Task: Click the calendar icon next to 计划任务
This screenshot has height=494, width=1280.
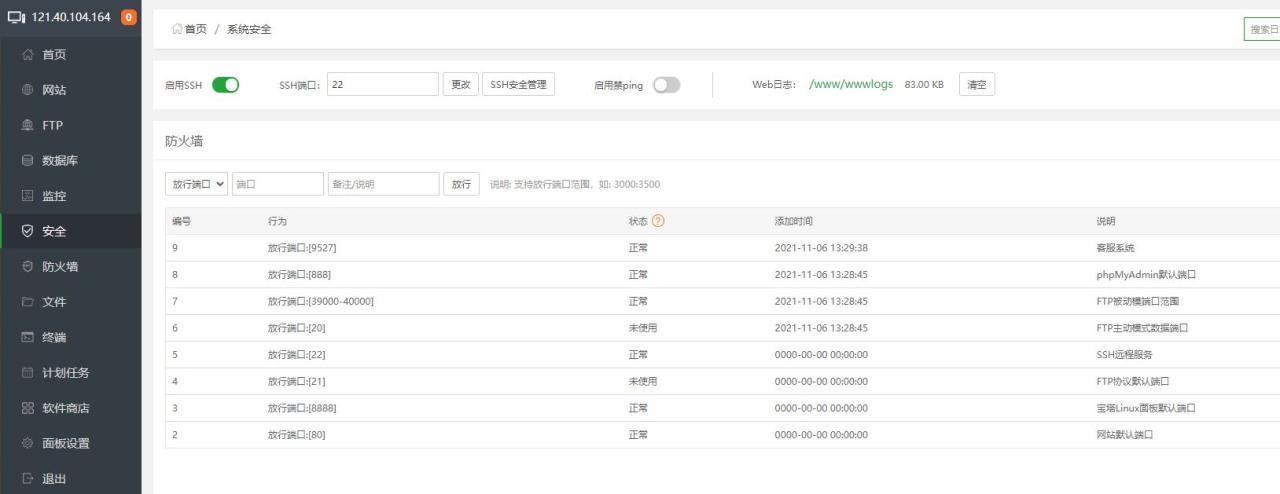Action: pos(27,373)
